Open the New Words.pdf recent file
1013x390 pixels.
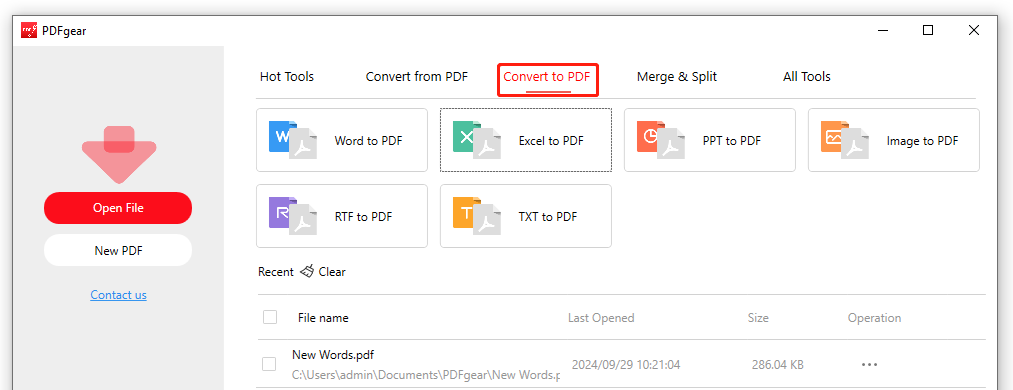333,354
